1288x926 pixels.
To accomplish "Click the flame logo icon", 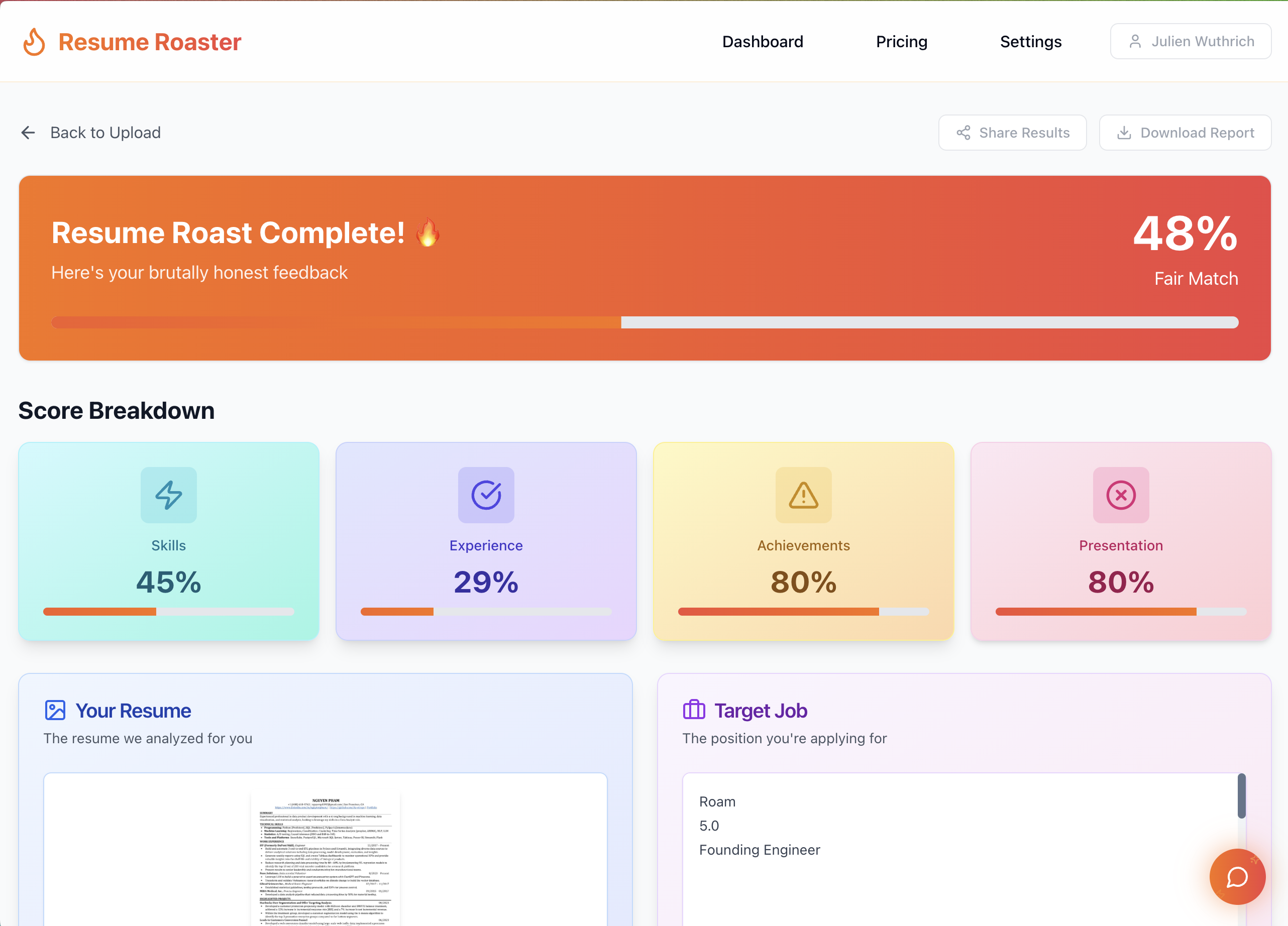I will click(x=34, y=41).
